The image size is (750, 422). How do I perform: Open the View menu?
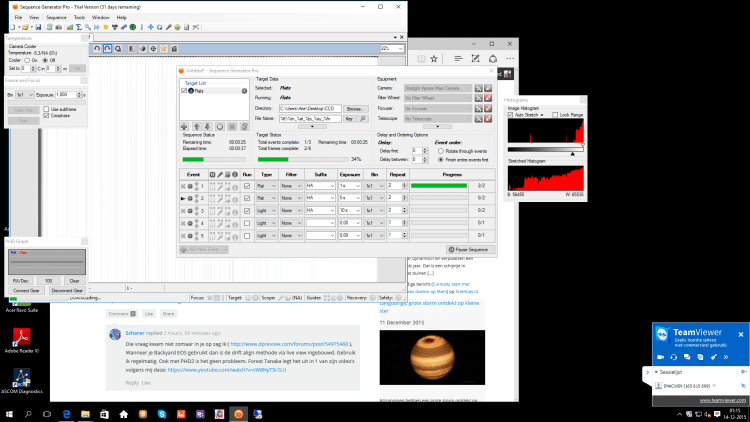pos(34,17)
